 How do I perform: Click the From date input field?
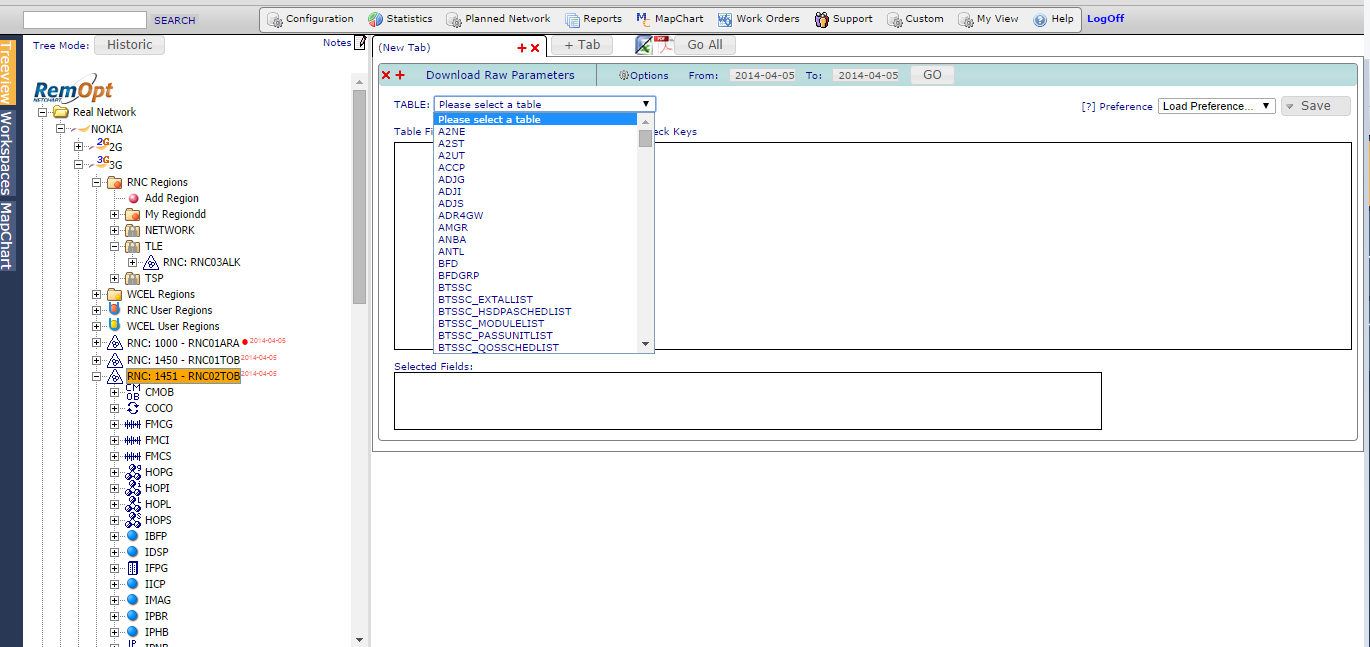coord(763,75)
